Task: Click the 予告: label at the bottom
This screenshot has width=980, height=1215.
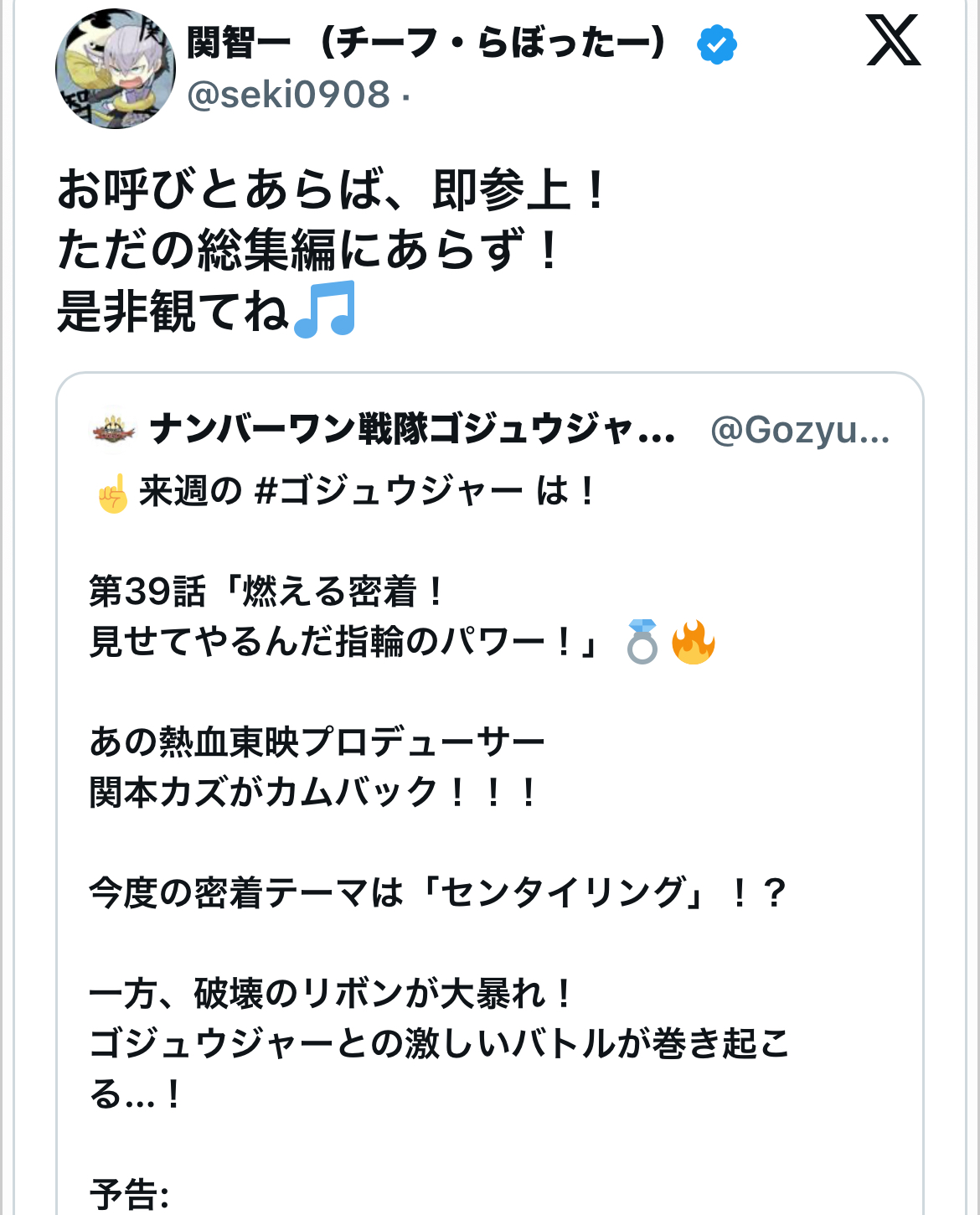Action: point(130,1193)
